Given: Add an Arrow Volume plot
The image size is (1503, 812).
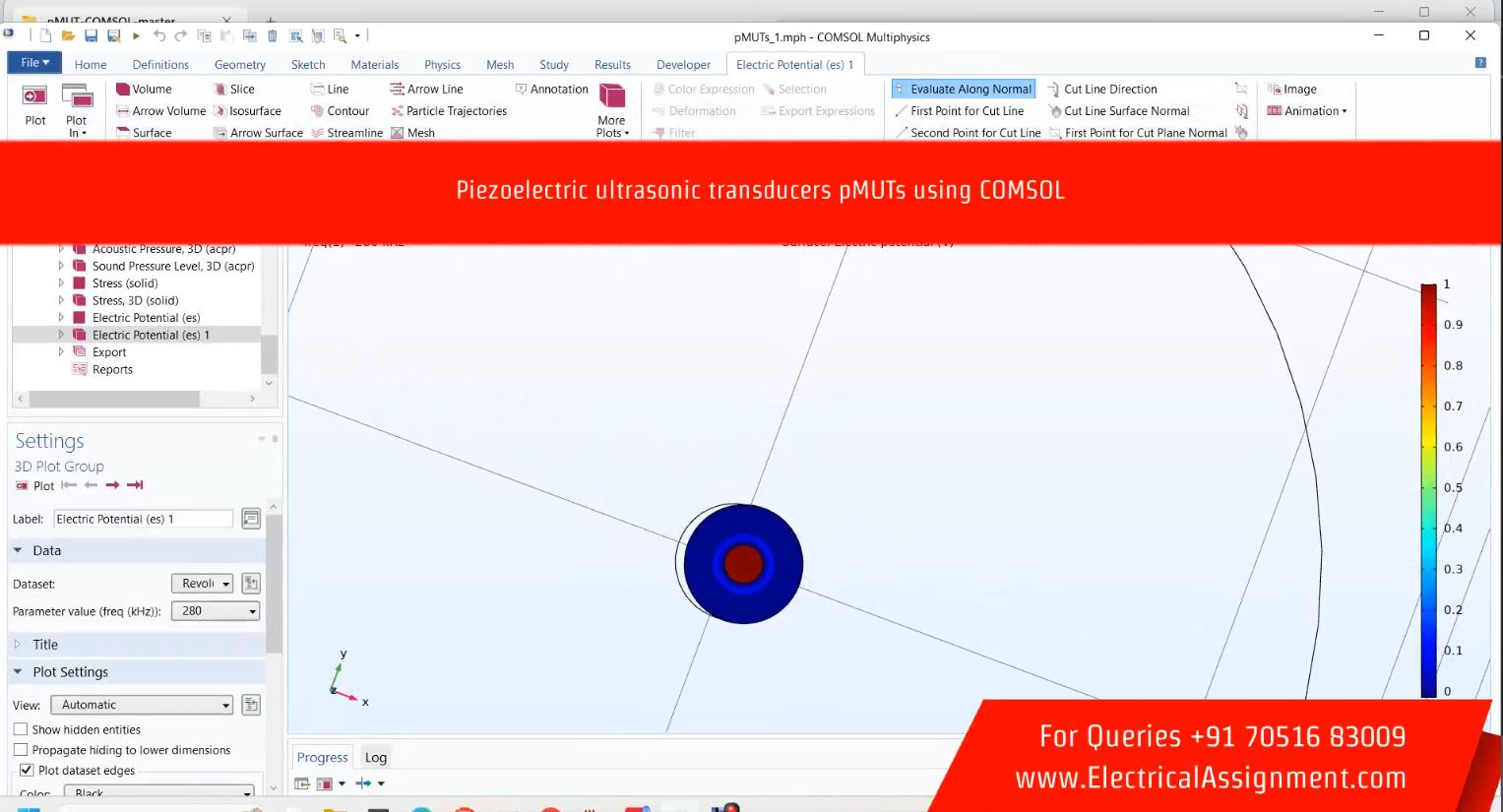Looking at the screenshot, I should pyautogui.click(x=161, y=111).
